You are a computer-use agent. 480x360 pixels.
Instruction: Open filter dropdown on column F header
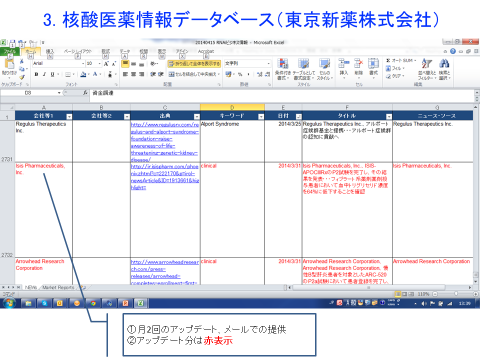tap(389, 116)
